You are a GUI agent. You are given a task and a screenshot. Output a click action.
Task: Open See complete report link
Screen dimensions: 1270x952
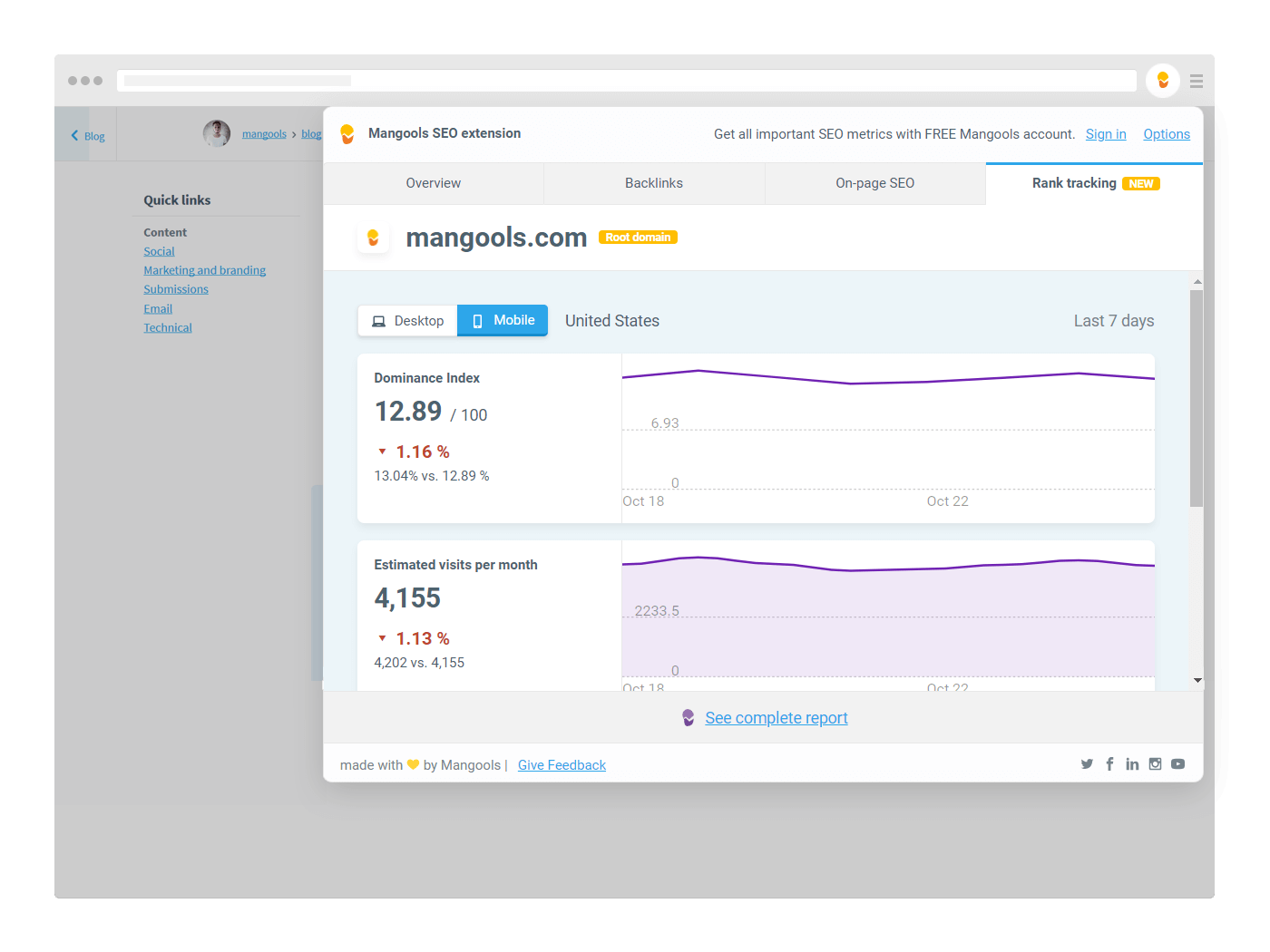(777, 718)
